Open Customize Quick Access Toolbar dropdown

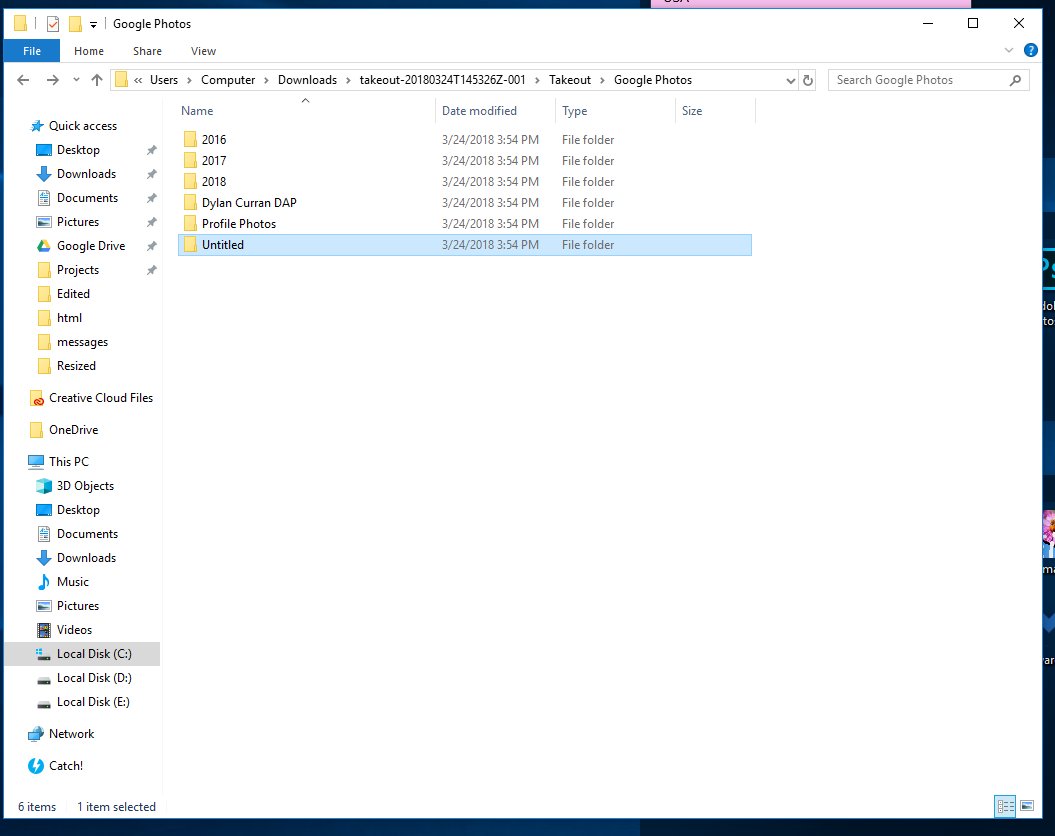coord(94,24)
